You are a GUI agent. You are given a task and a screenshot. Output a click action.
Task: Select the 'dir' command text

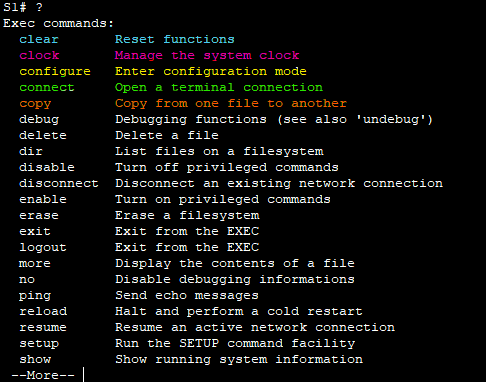(31, 151)
